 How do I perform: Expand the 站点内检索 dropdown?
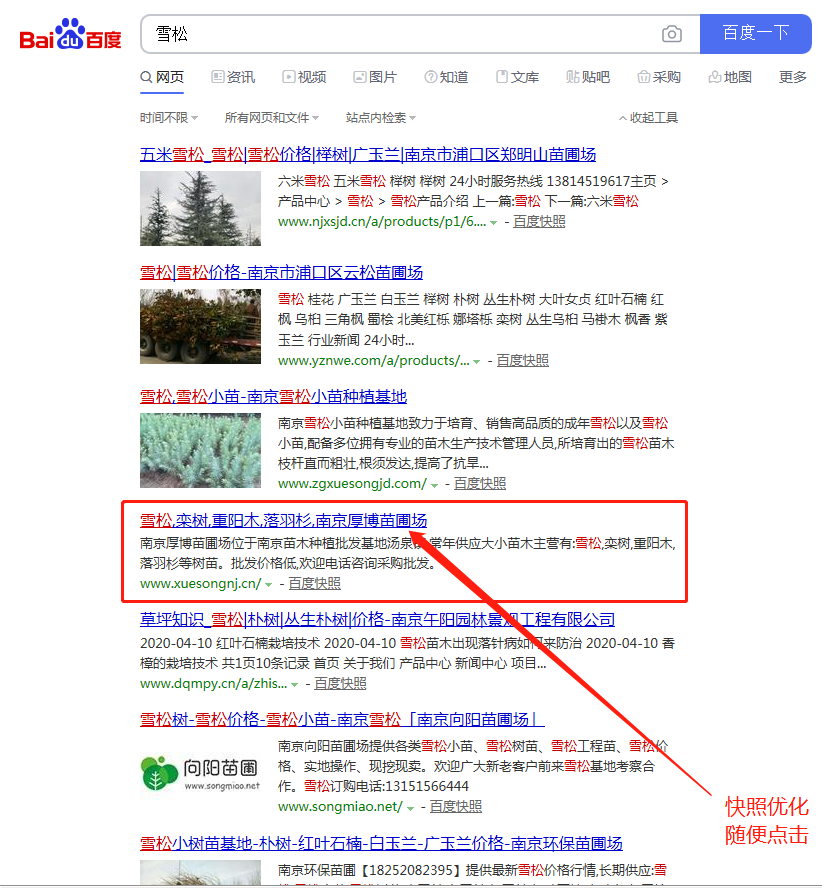coord(381,118)
